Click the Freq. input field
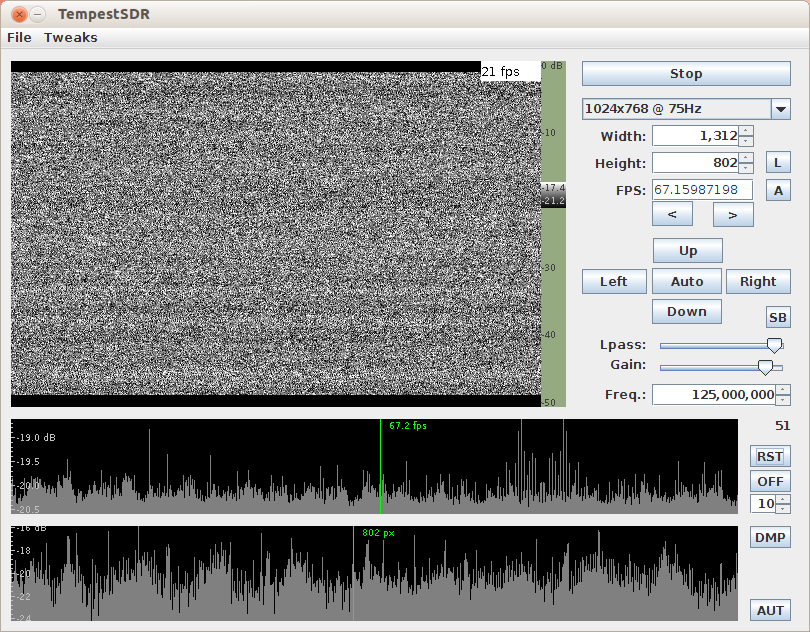The height and width of the screenshot is (632, 810). (x=714, y=395)
